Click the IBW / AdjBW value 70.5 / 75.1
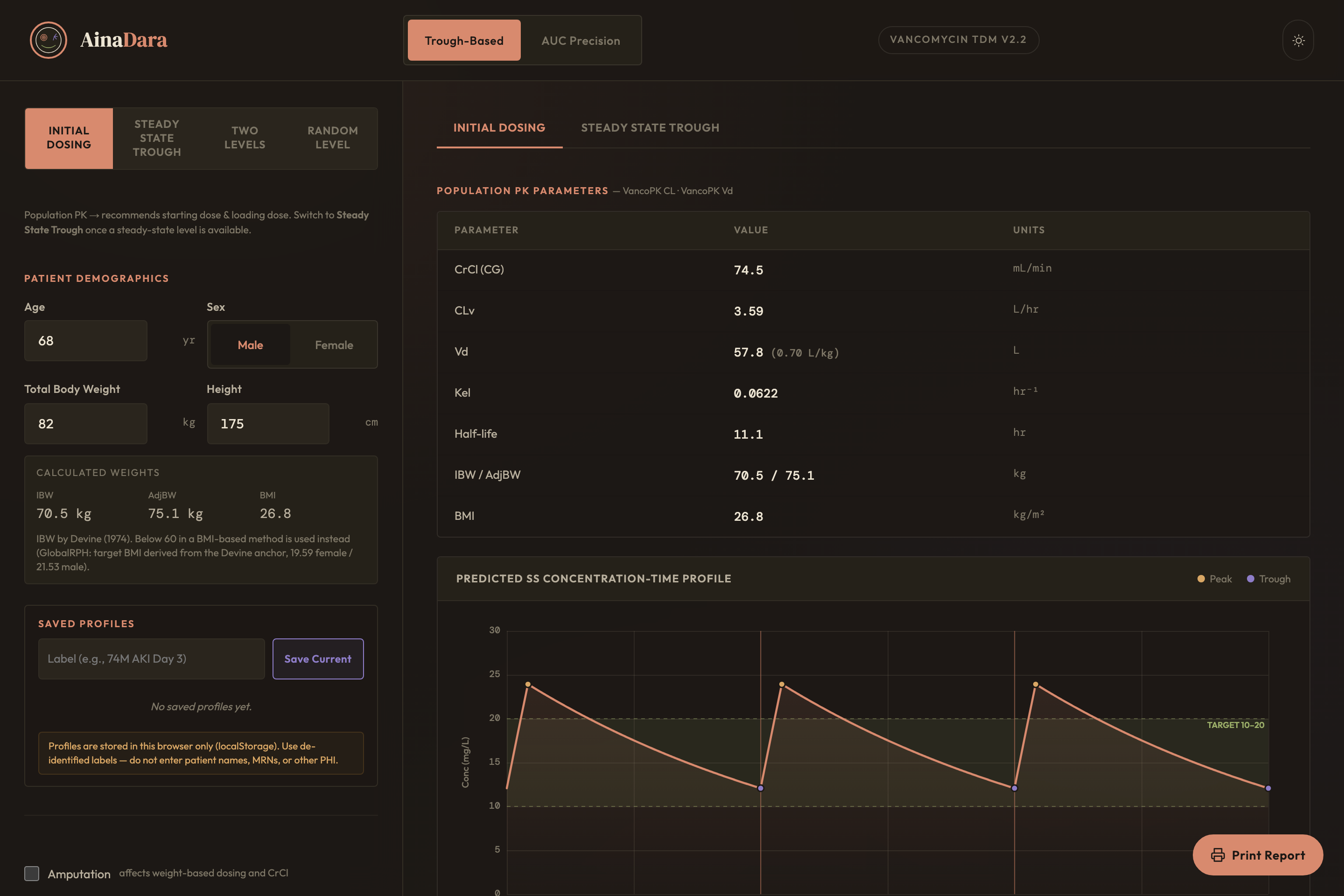The height and width of the screenshot is (896, 1344). tap(774, 476)
